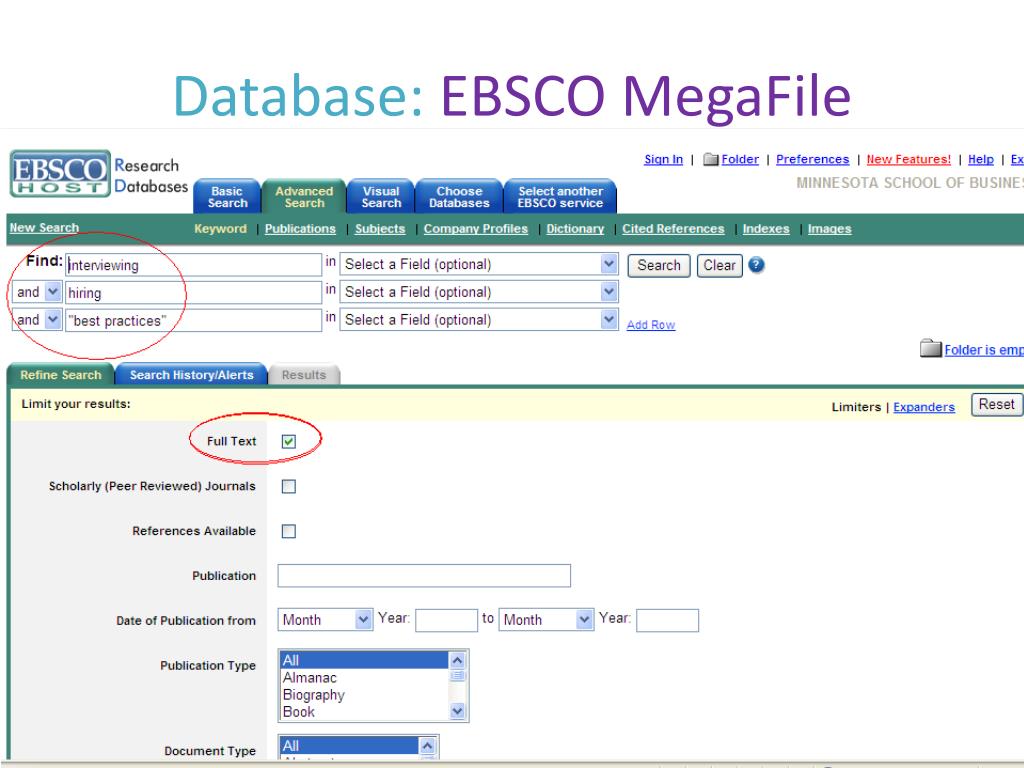The height and width of the screenshot is (768, 1024).
Task: Select Book in Publication Type list
Action: pos(364,711)
